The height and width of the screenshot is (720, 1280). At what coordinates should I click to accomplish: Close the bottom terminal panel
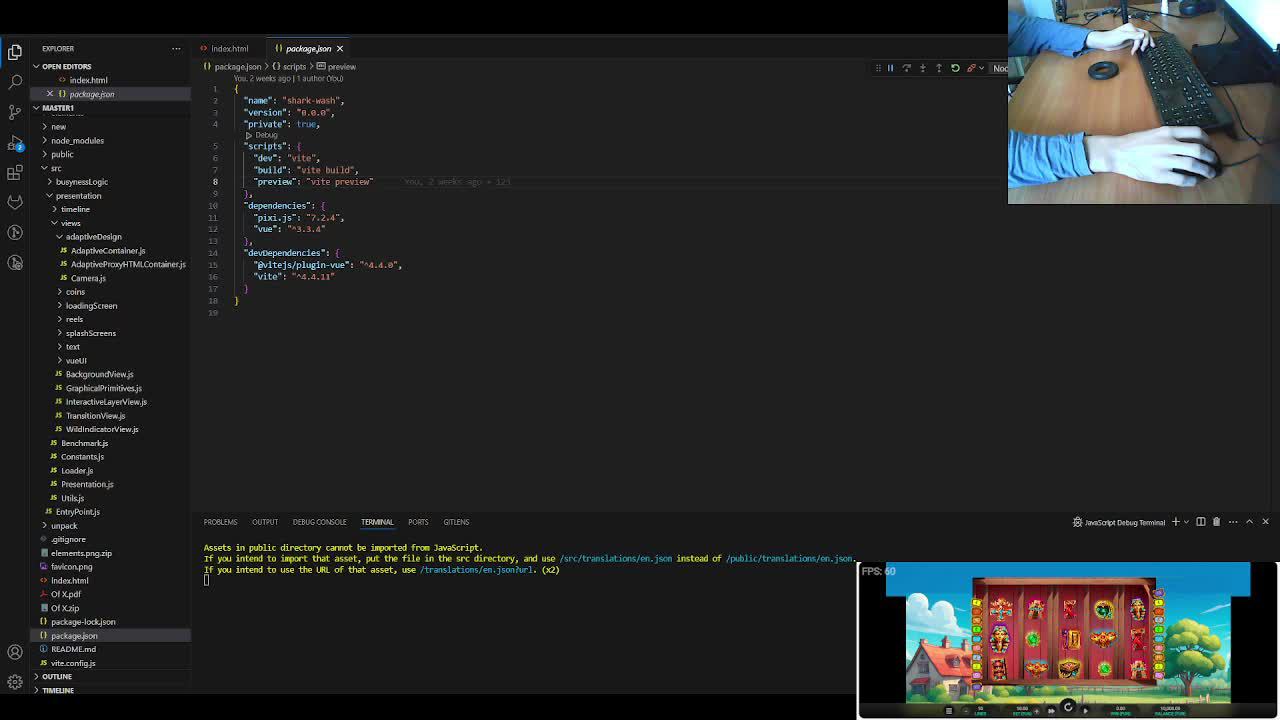[1265, 522]
